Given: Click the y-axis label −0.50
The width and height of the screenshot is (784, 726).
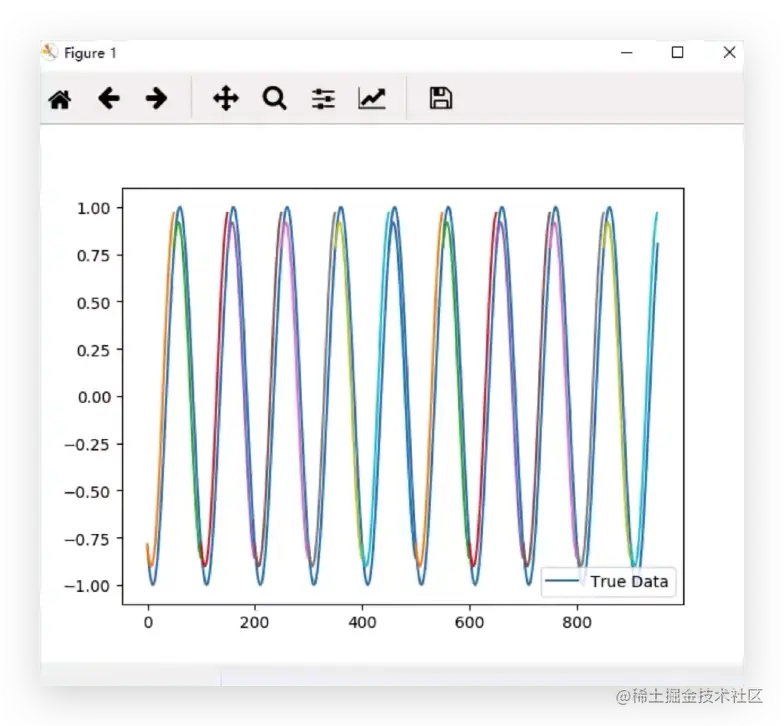Looking at the screenshot, I should [x=87, y=492].
